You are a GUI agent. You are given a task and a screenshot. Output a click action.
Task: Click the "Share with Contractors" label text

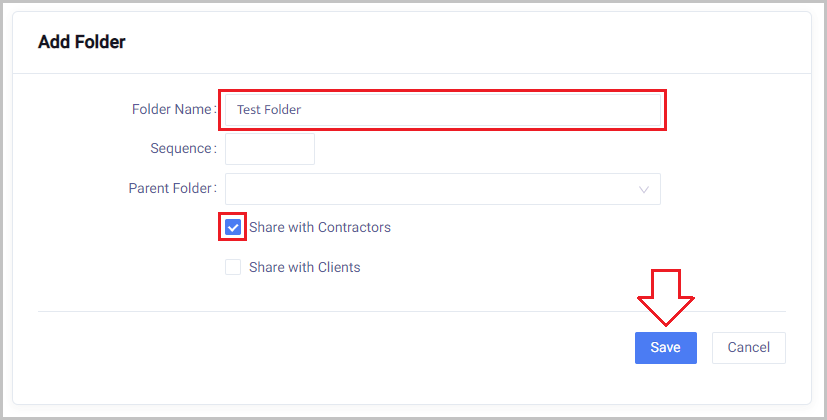(x=319, y=228)
